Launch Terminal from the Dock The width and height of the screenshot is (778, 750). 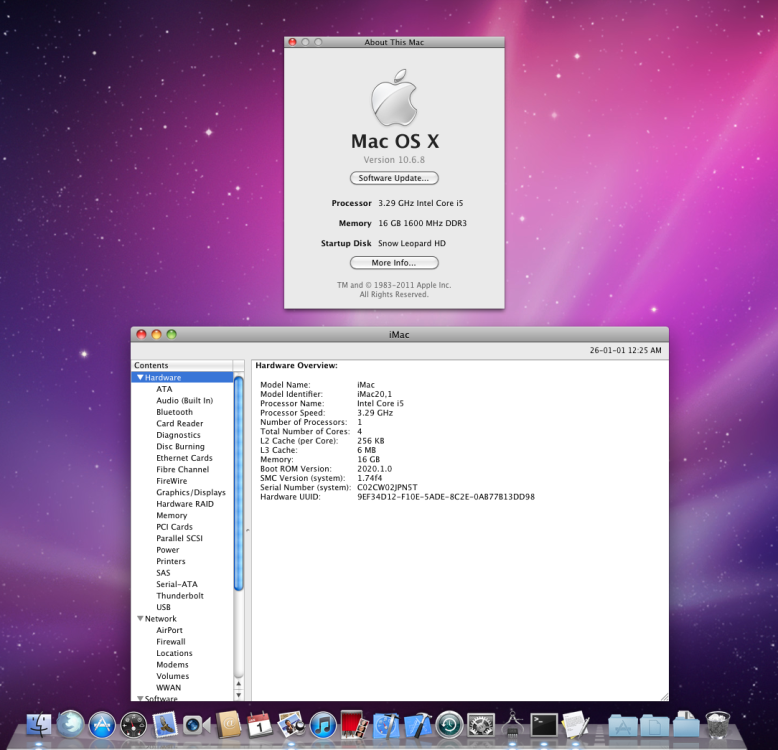[x=544, y=725]
